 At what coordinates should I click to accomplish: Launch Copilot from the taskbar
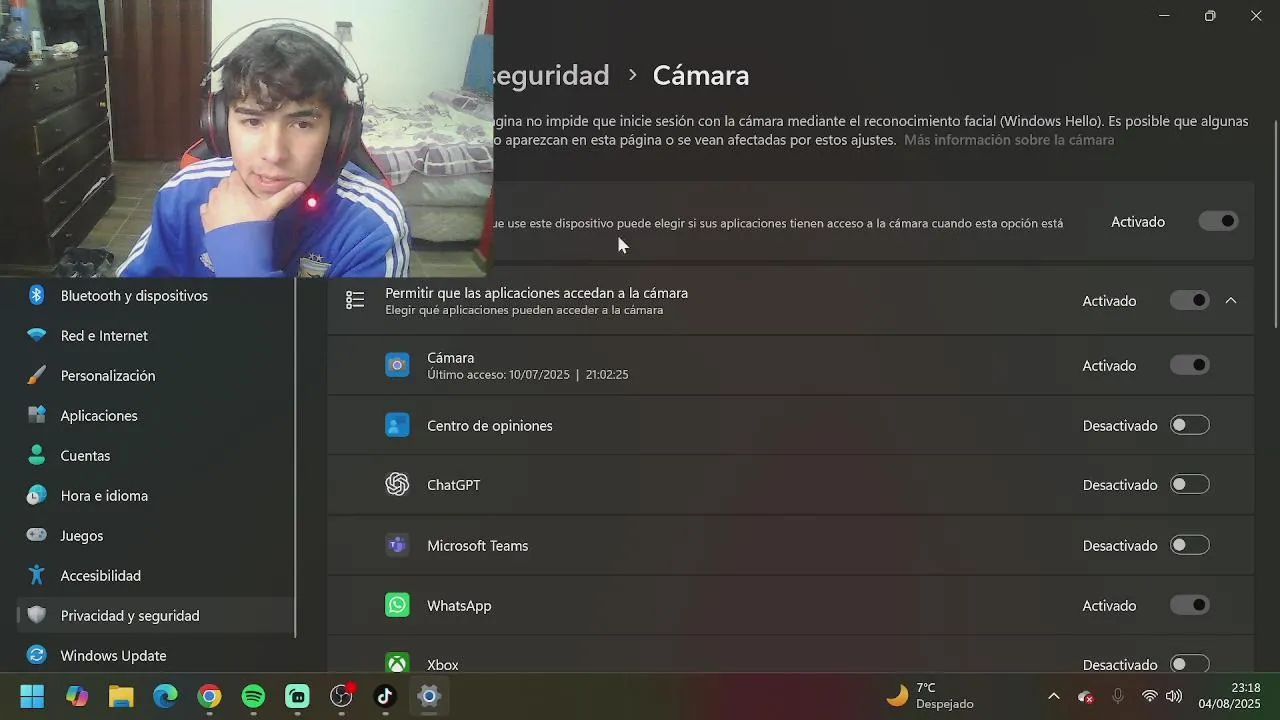pos(77,696)
